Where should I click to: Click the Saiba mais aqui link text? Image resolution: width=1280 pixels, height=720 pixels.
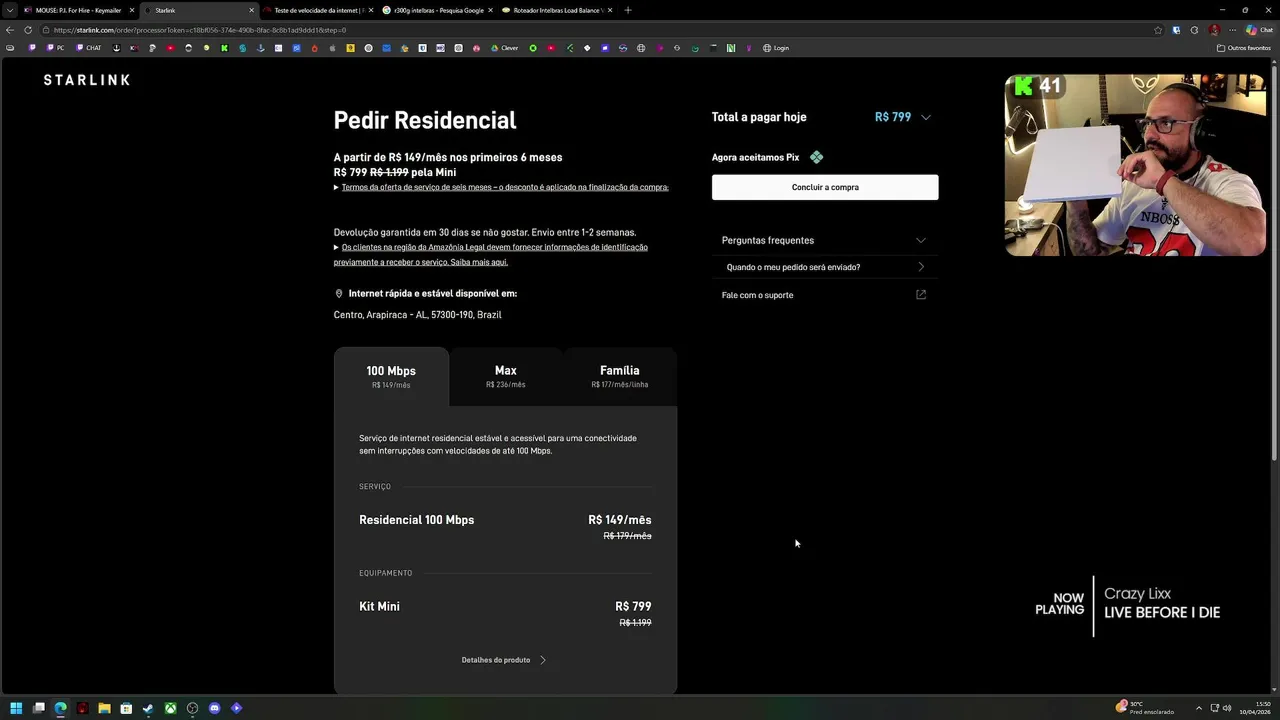479,262
